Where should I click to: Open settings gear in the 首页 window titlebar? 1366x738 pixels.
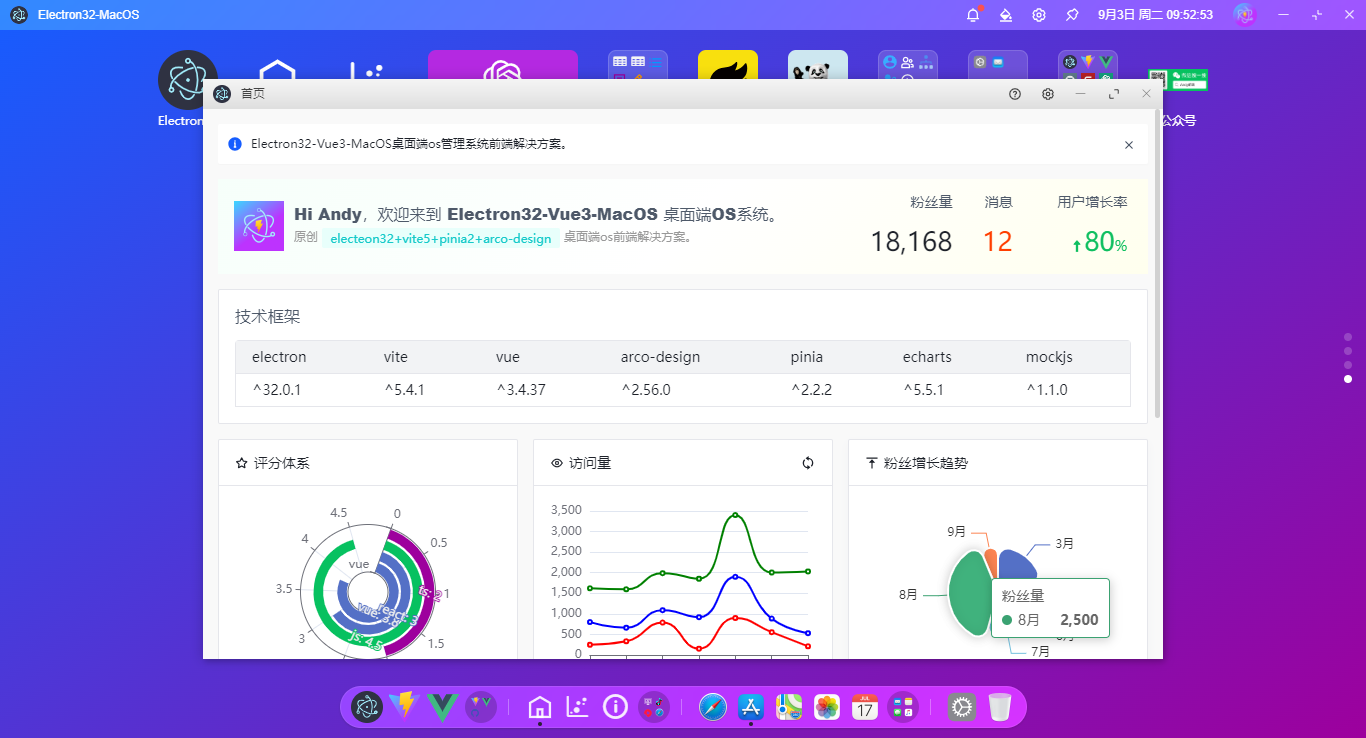(x=1047, y=93)
